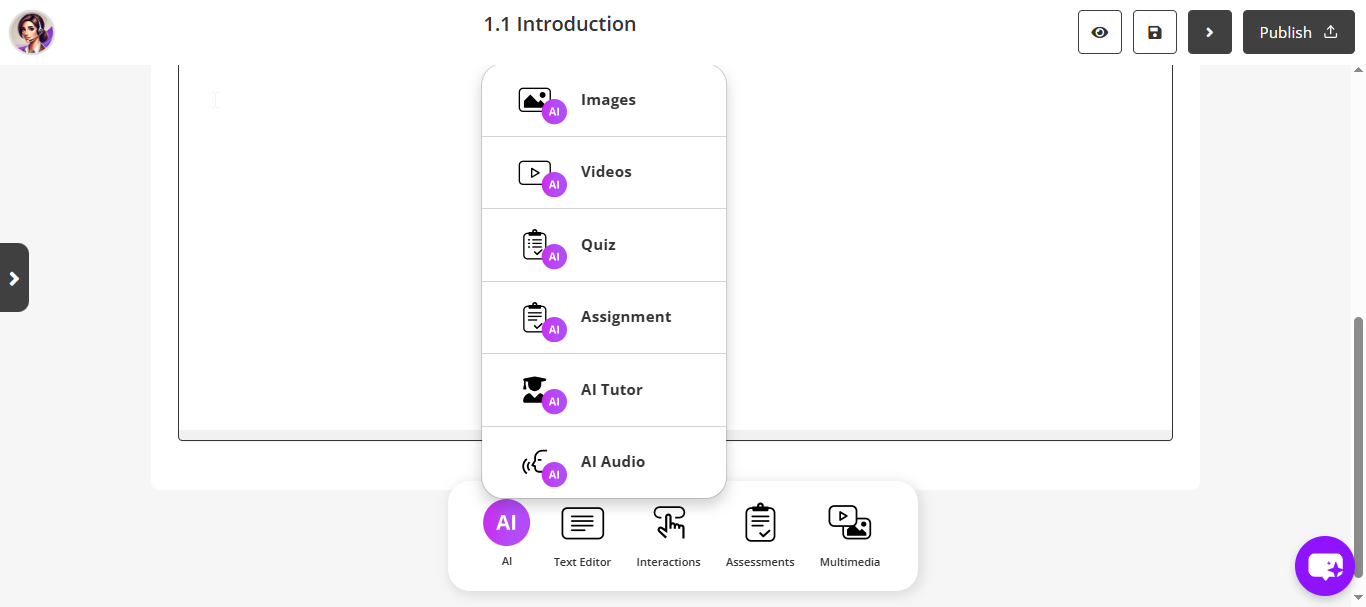
Task: Select Images from the AI menu
Action: pos(604,99)
